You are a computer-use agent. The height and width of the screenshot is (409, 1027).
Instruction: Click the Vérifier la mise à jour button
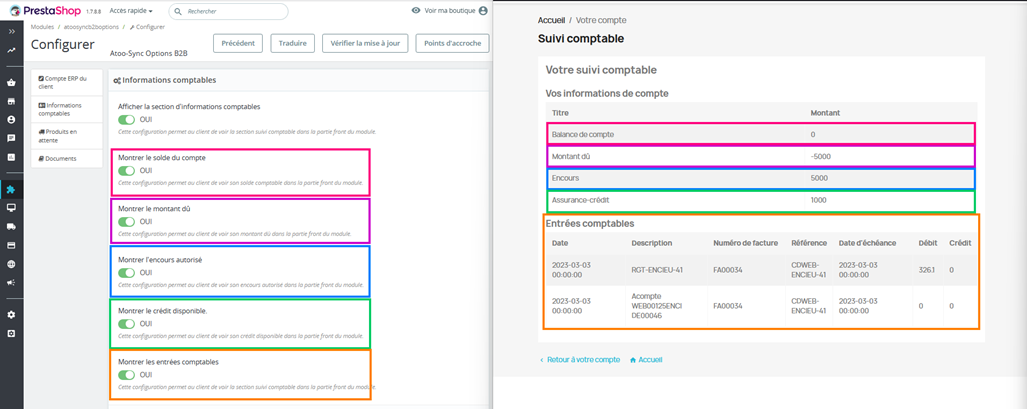coord(365,43)
